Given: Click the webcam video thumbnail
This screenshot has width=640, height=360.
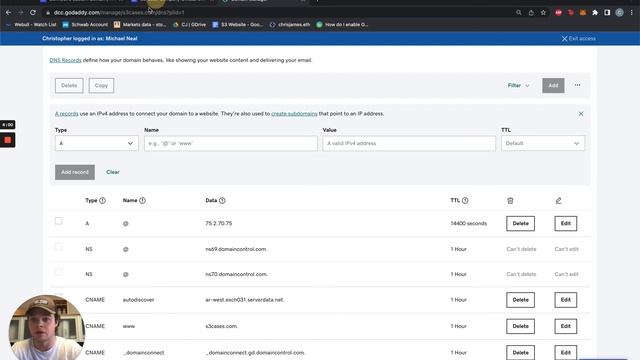Looking at the screenshot, I should click(47, 327).
